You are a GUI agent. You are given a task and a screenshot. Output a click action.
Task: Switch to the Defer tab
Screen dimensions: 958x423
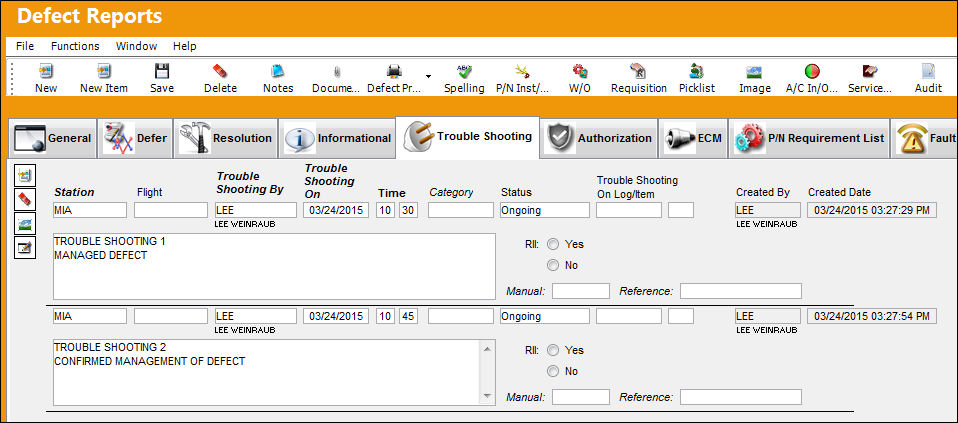click(135, 139)
